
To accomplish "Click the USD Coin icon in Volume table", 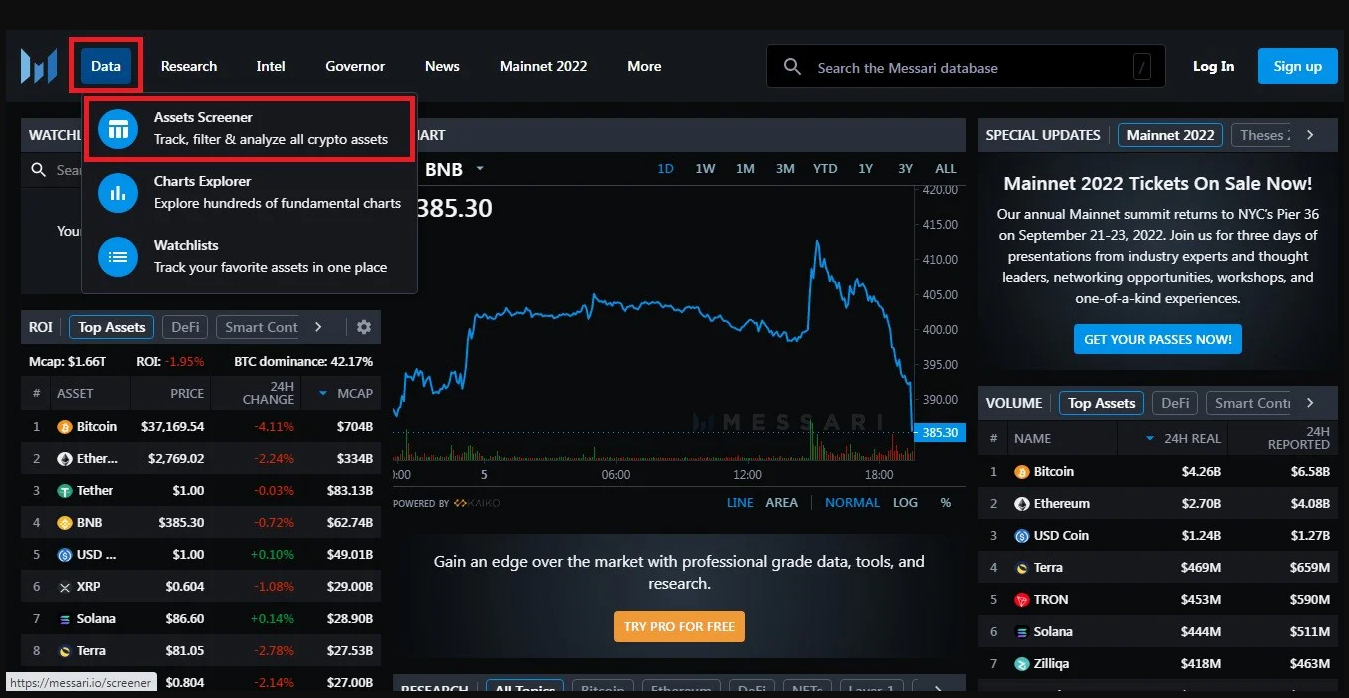I will [1022, 536].
